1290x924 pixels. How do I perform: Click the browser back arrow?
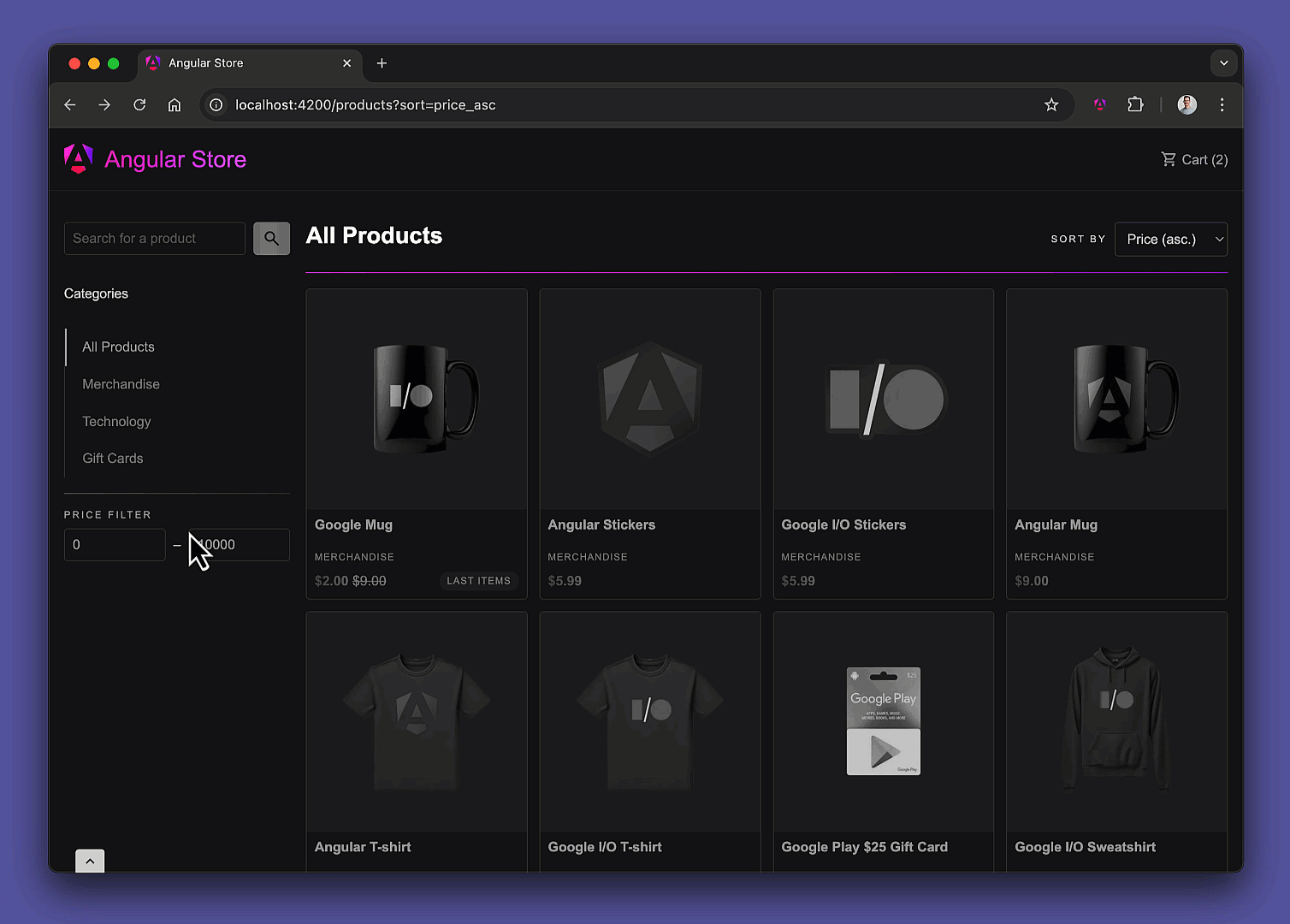click(x=70, y=104)
